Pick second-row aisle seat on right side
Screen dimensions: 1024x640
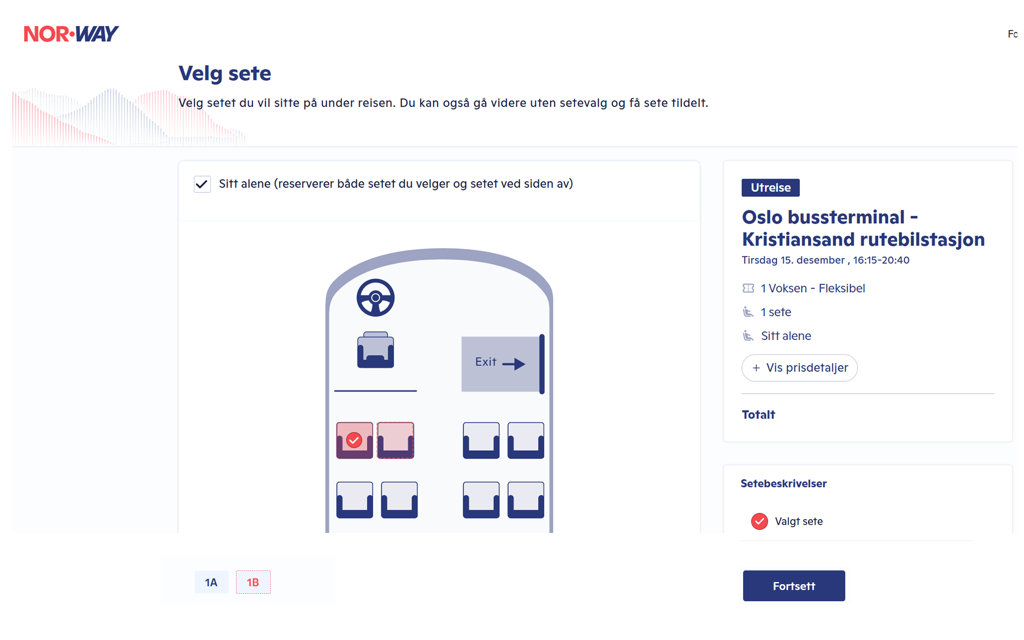481,500
